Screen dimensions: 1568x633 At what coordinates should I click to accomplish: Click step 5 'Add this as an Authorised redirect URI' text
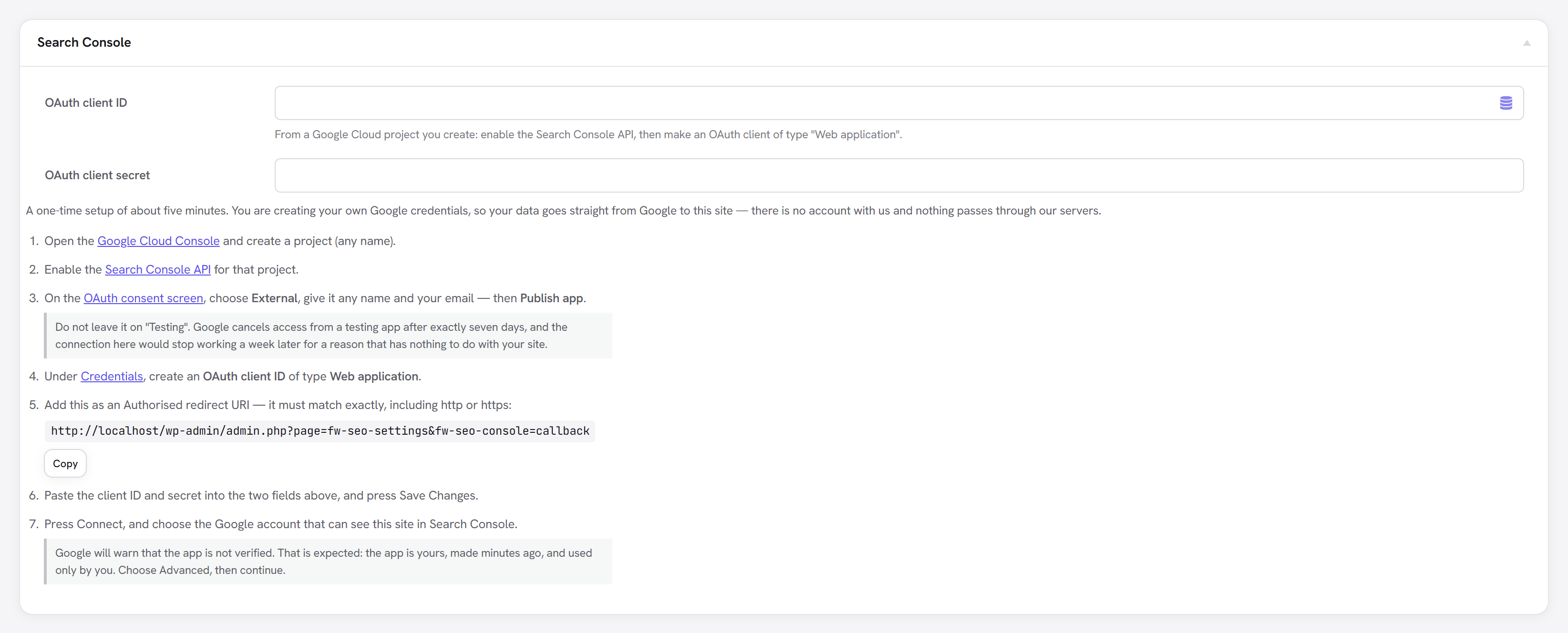coord(278,405)
